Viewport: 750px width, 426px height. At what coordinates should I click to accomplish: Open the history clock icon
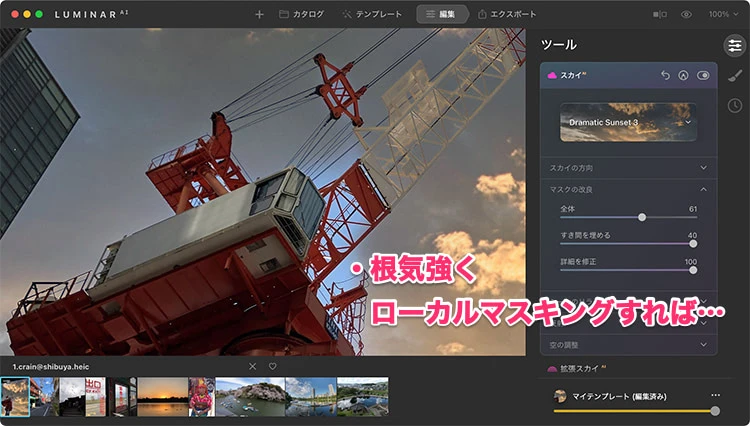click(x=734, y=105)
